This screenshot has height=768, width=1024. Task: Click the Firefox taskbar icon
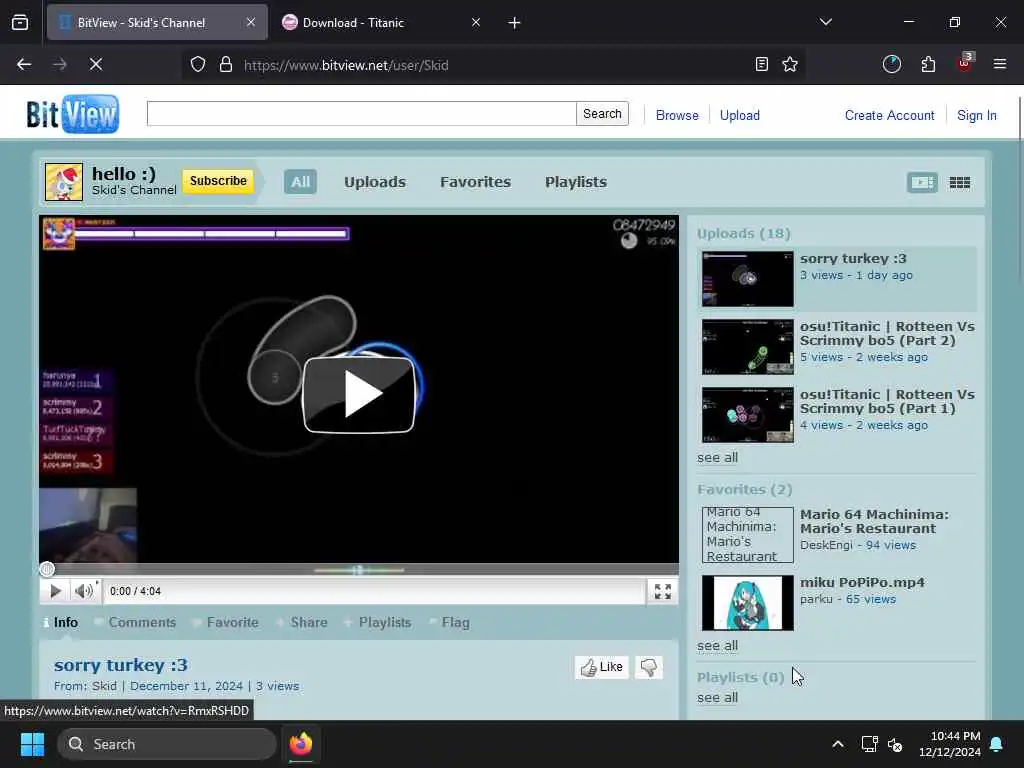301,744
